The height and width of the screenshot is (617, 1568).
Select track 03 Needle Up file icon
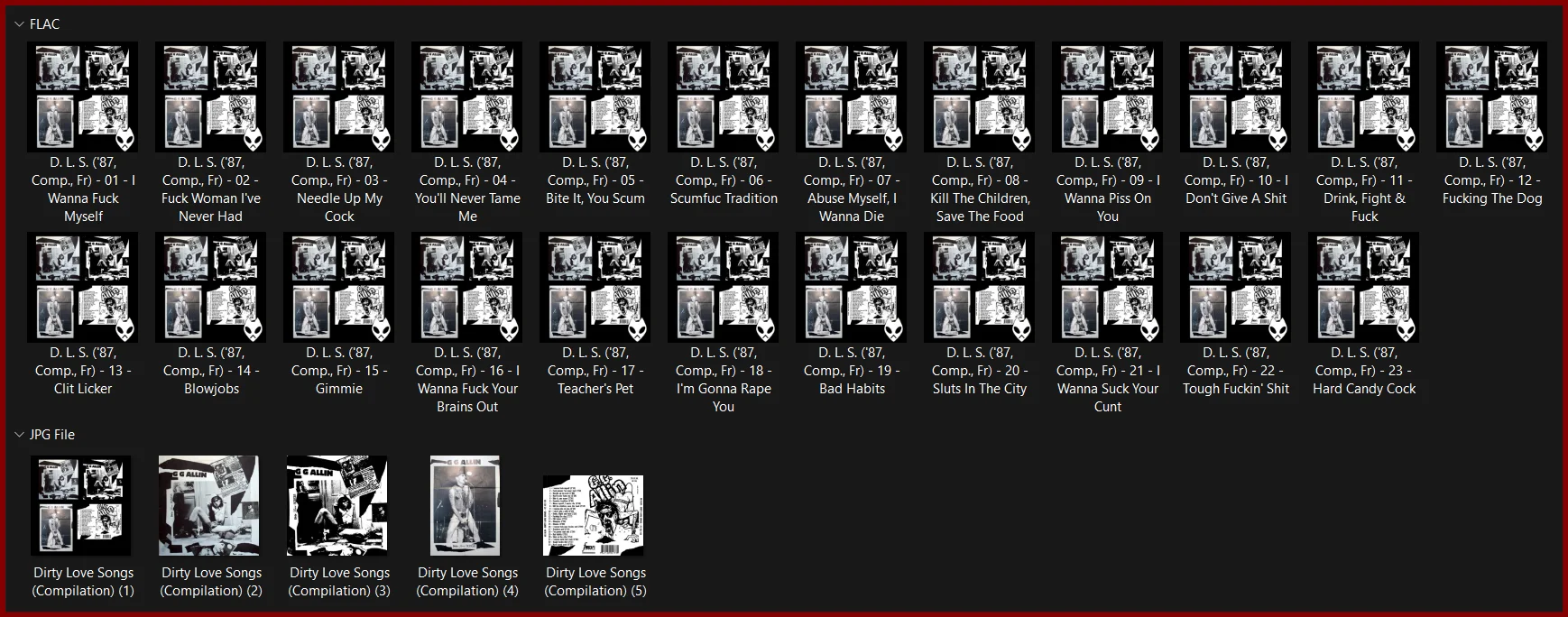pyautogui.click(x=339, y=97)
